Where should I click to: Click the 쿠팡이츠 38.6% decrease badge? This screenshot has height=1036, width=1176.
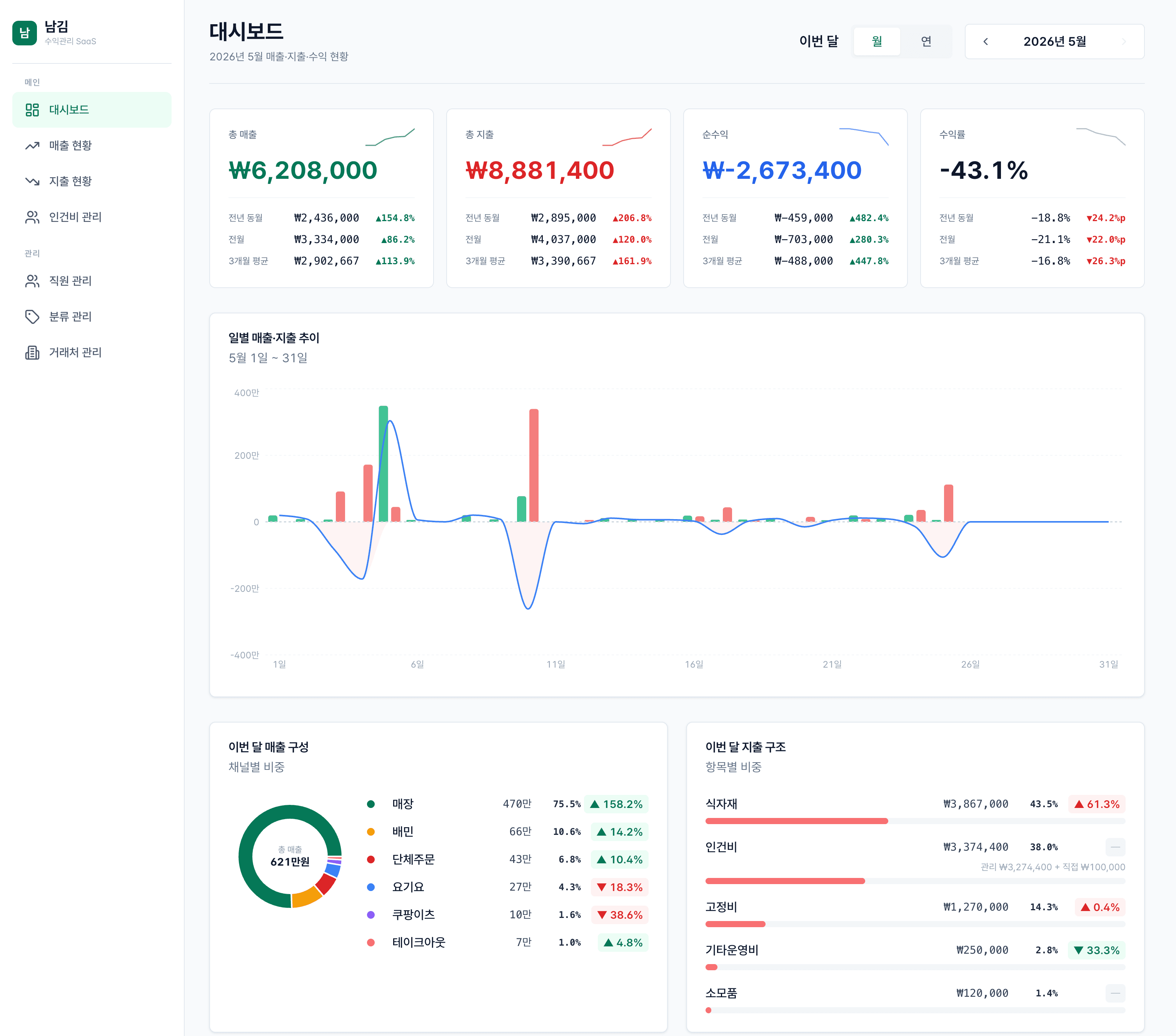pos(620,914)
